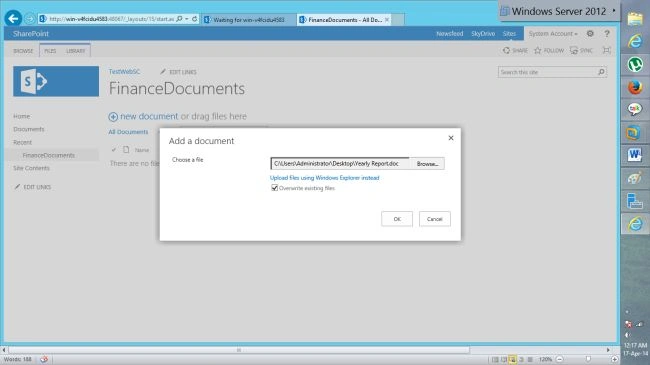Click the SharePoint site logo

click(x=56, y=81)
